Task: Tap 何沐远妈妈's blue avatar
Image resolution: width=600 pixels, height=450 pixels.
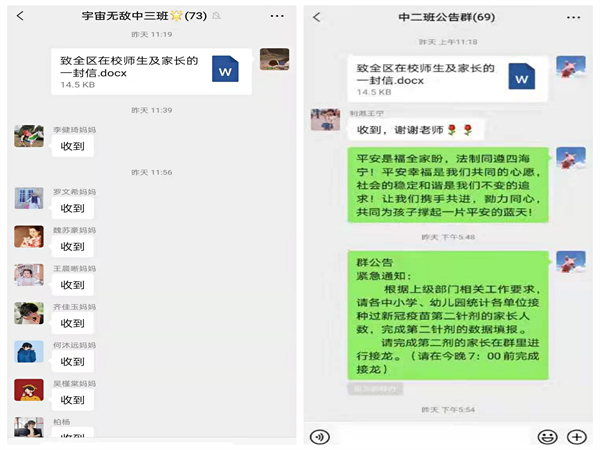Action: pos(29,352)
